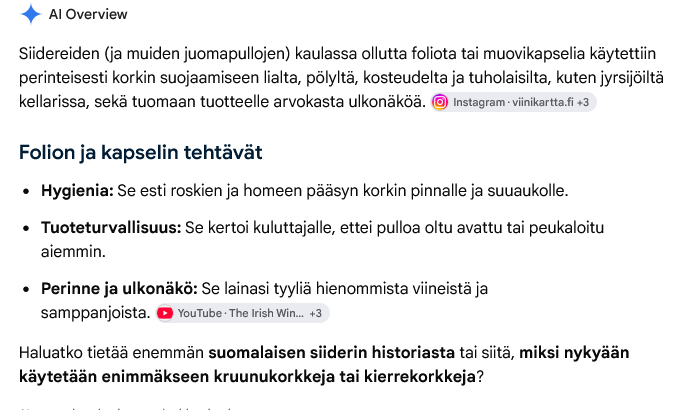Click the bullet point before Perinne ja ulkonäkö
The height and width of the screenshot is (410, 677).
pos(26,289)
